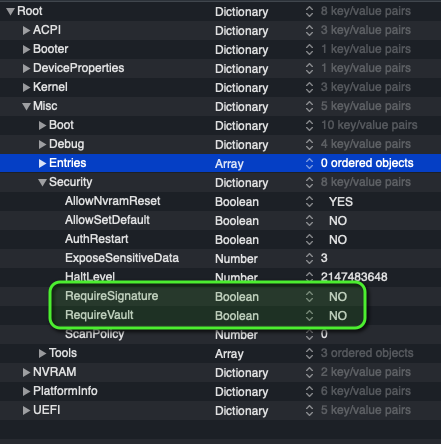Viewport: 441px width, 444px height.
Task: Click type stepper on the Entries row
Action: click(309, 163)
